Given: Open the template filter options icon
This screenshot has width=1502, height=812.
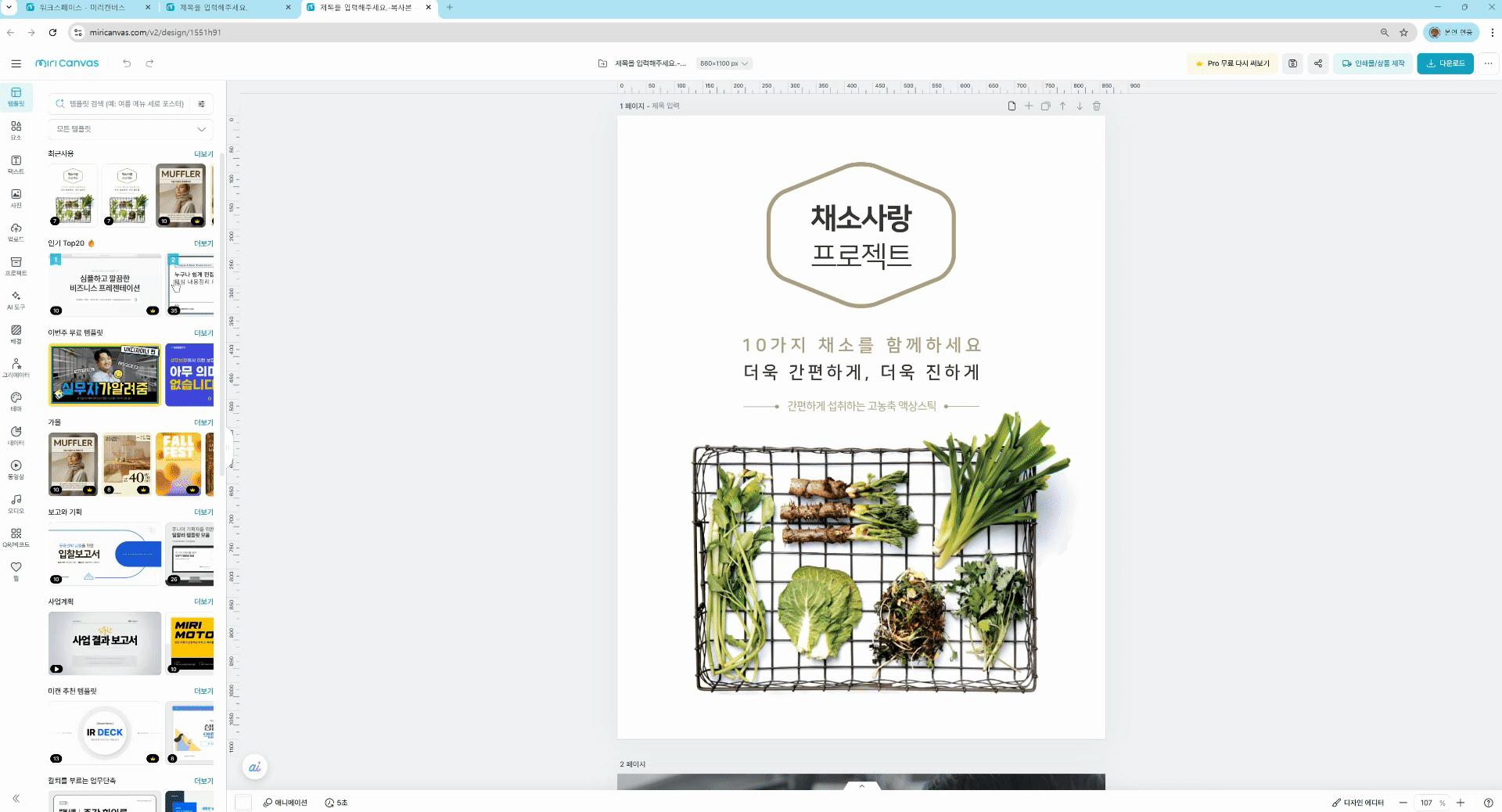Looking at the screenshot, I should point(201,103).
